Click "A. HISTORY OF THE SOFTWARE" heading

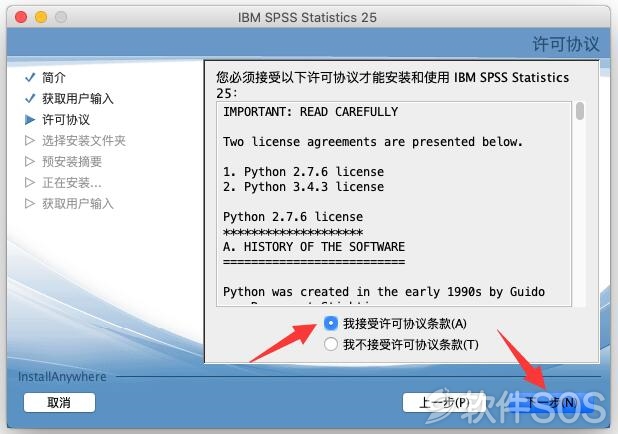coord(314,247)
